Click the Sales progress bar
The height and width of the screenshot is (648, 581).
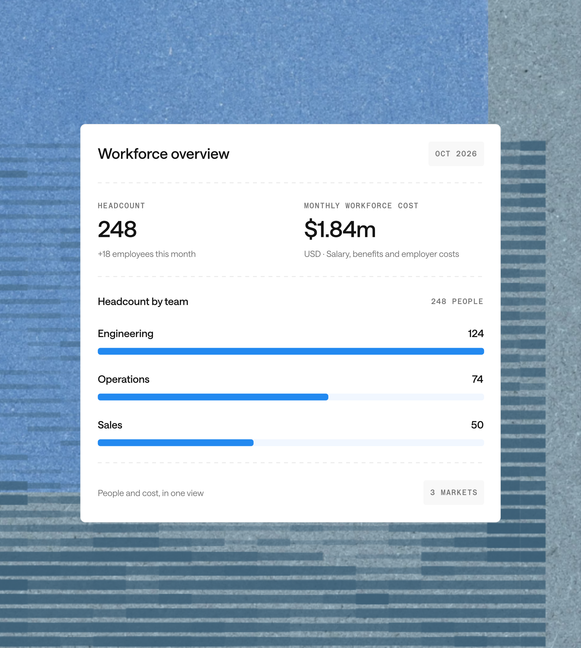click(x=290, y=443)
